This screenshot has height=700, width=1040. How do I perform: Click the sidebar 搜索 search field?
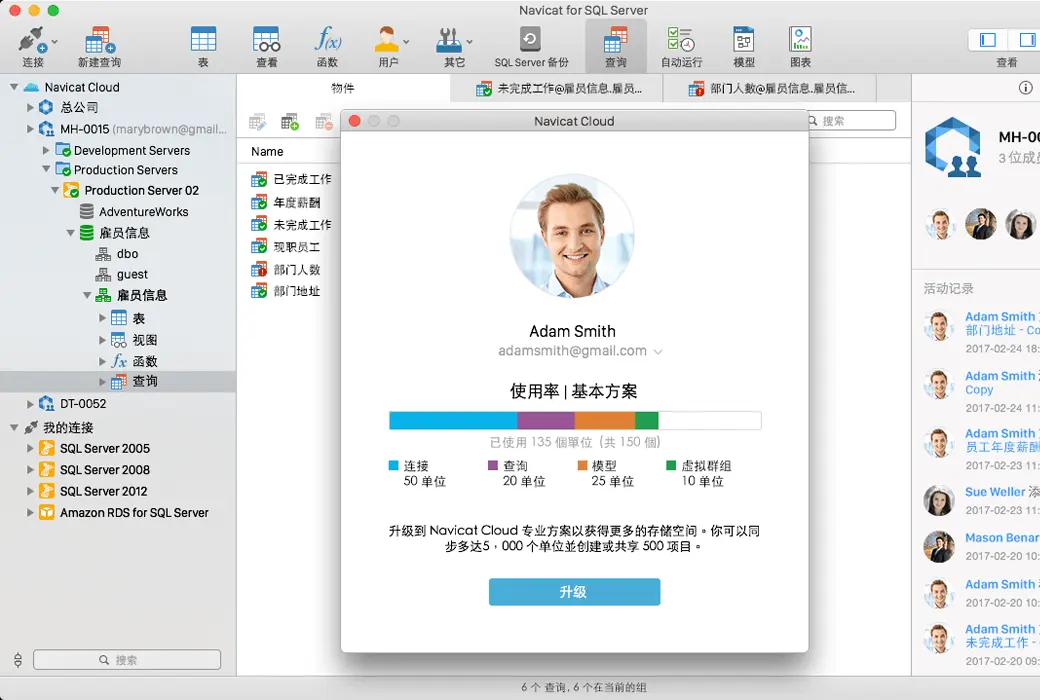(x=127, y=660)
